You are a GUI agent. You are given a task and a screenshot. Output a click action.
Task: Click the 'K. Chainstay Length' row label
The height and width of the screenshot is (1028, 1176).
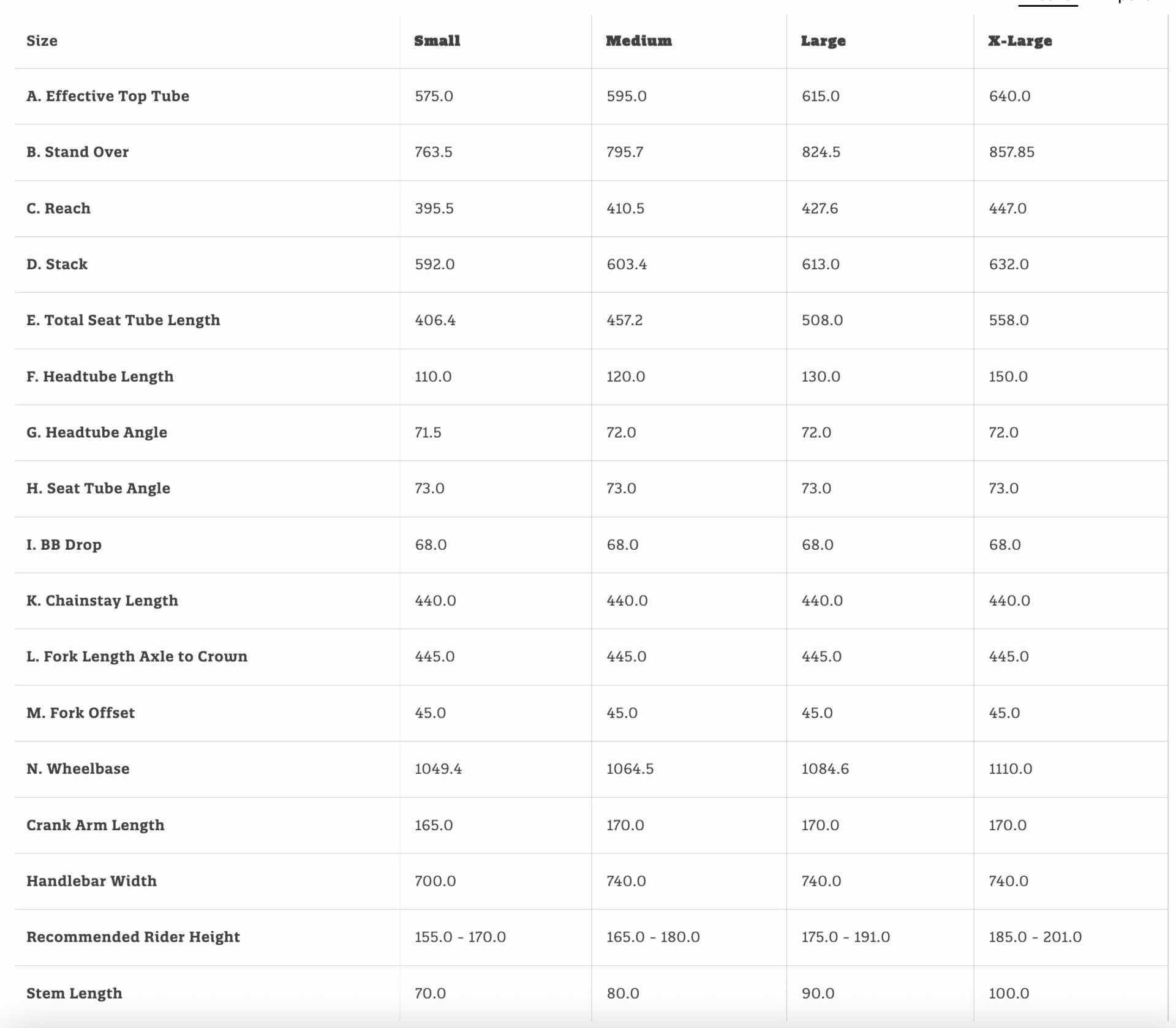[x=102, y=601]
